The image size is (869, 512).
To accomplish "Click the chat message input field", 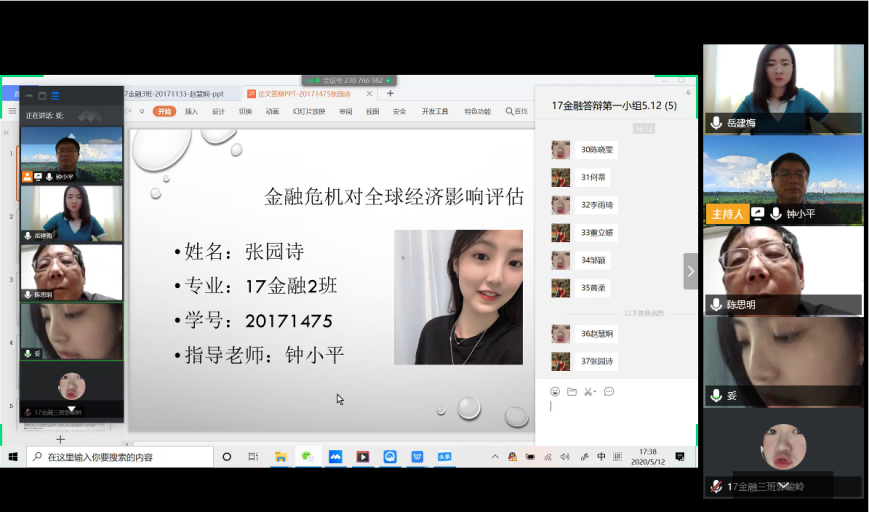I will [615, 418].
